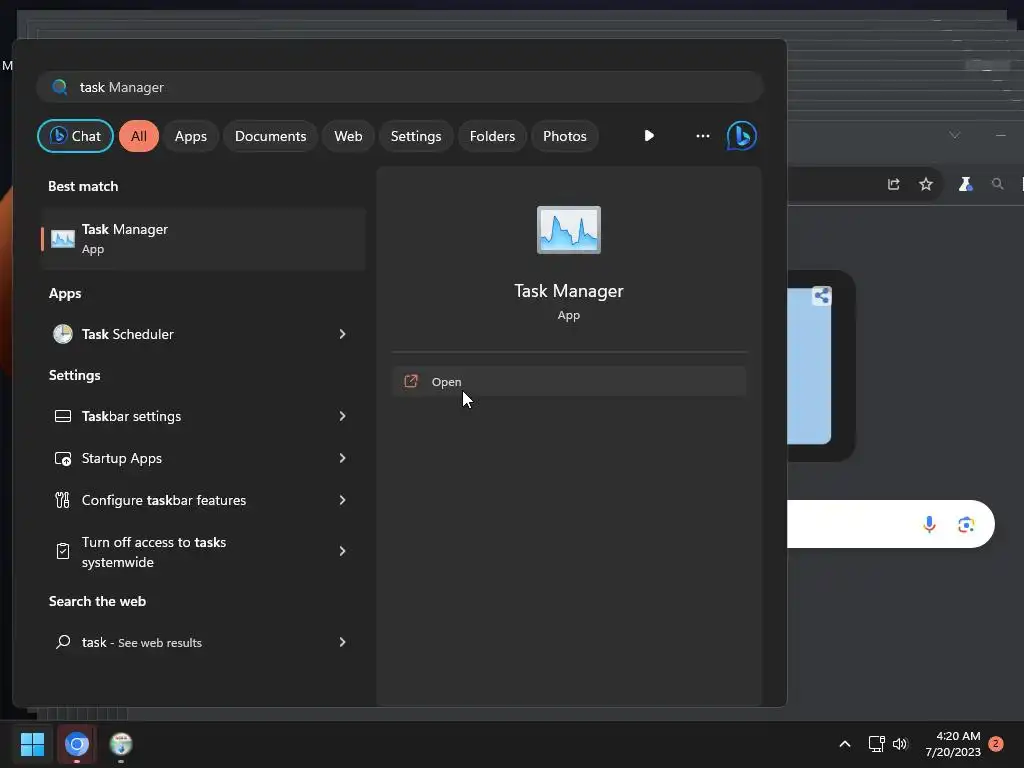Open network status tray icon
The image size is (1024, 768).
pos(876,744)
